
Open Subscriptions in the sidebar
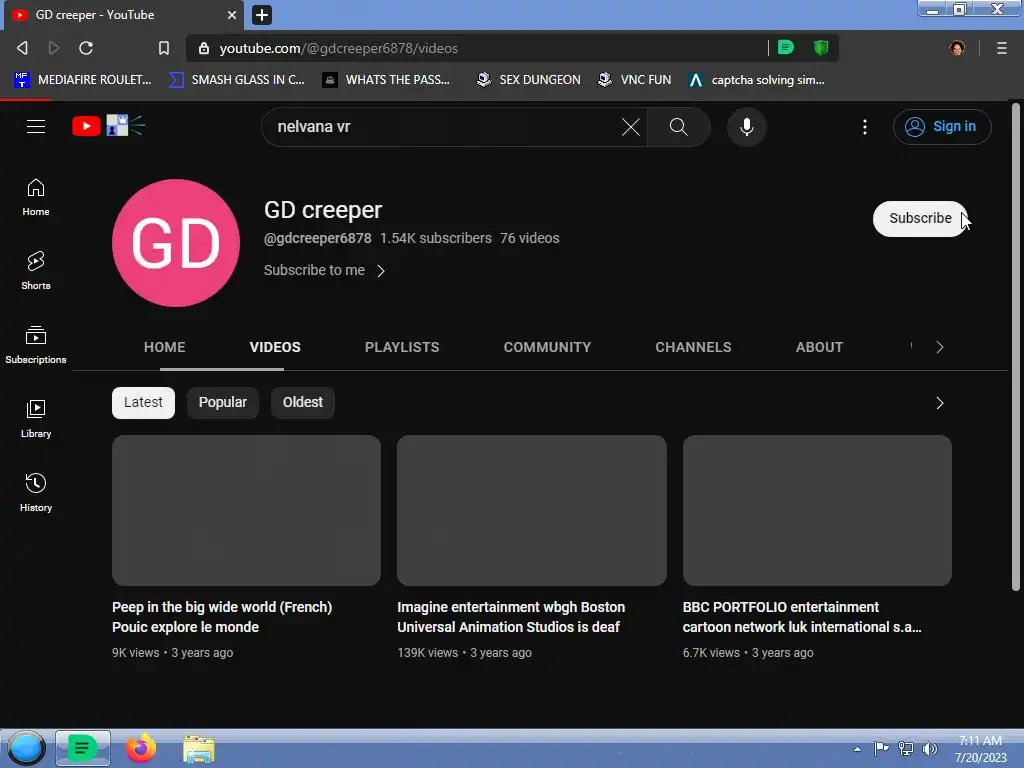click(36, 344)
